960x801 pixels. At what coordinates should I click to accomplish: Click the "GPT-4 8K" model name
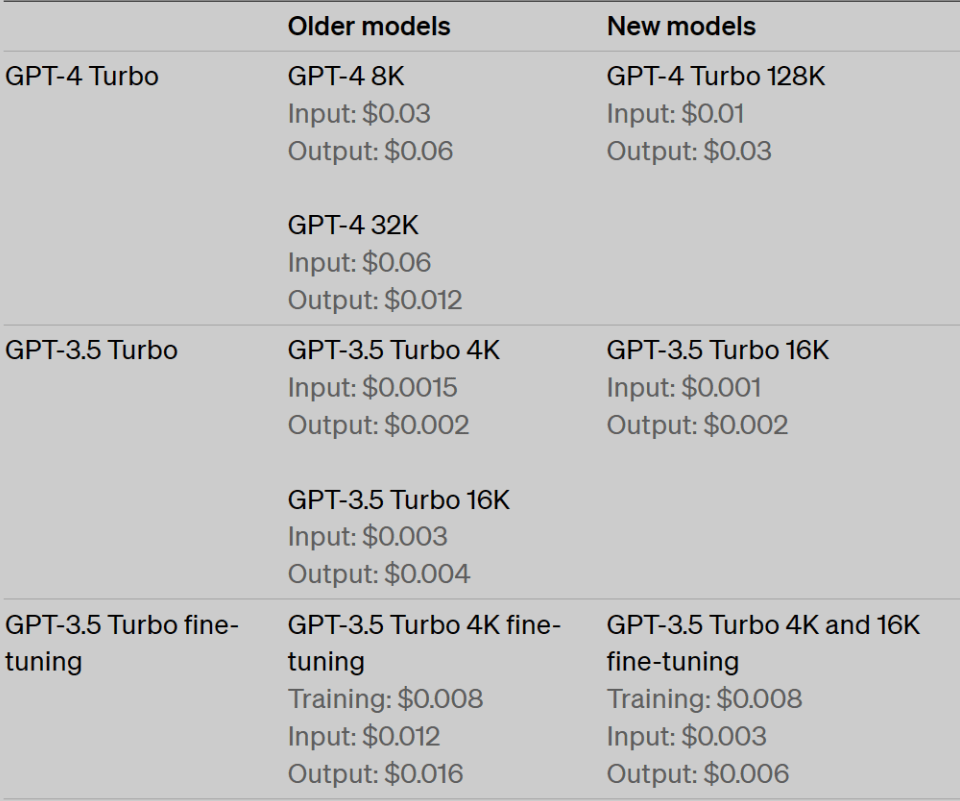tap(346, 77)
